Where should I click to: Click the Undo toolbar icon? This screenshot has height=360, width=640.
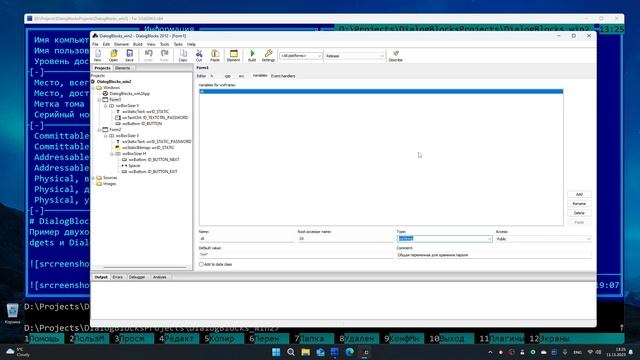148,56
